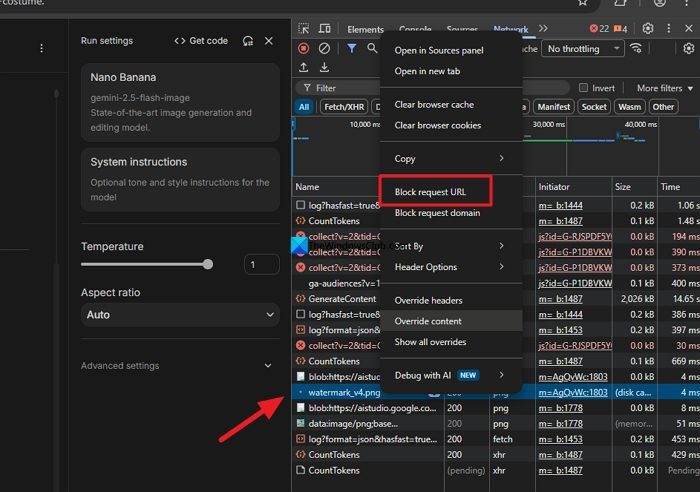Select the Fetch/XHR filter type
This screenshot has height=492, width=700.
click(x=343, y=107)
